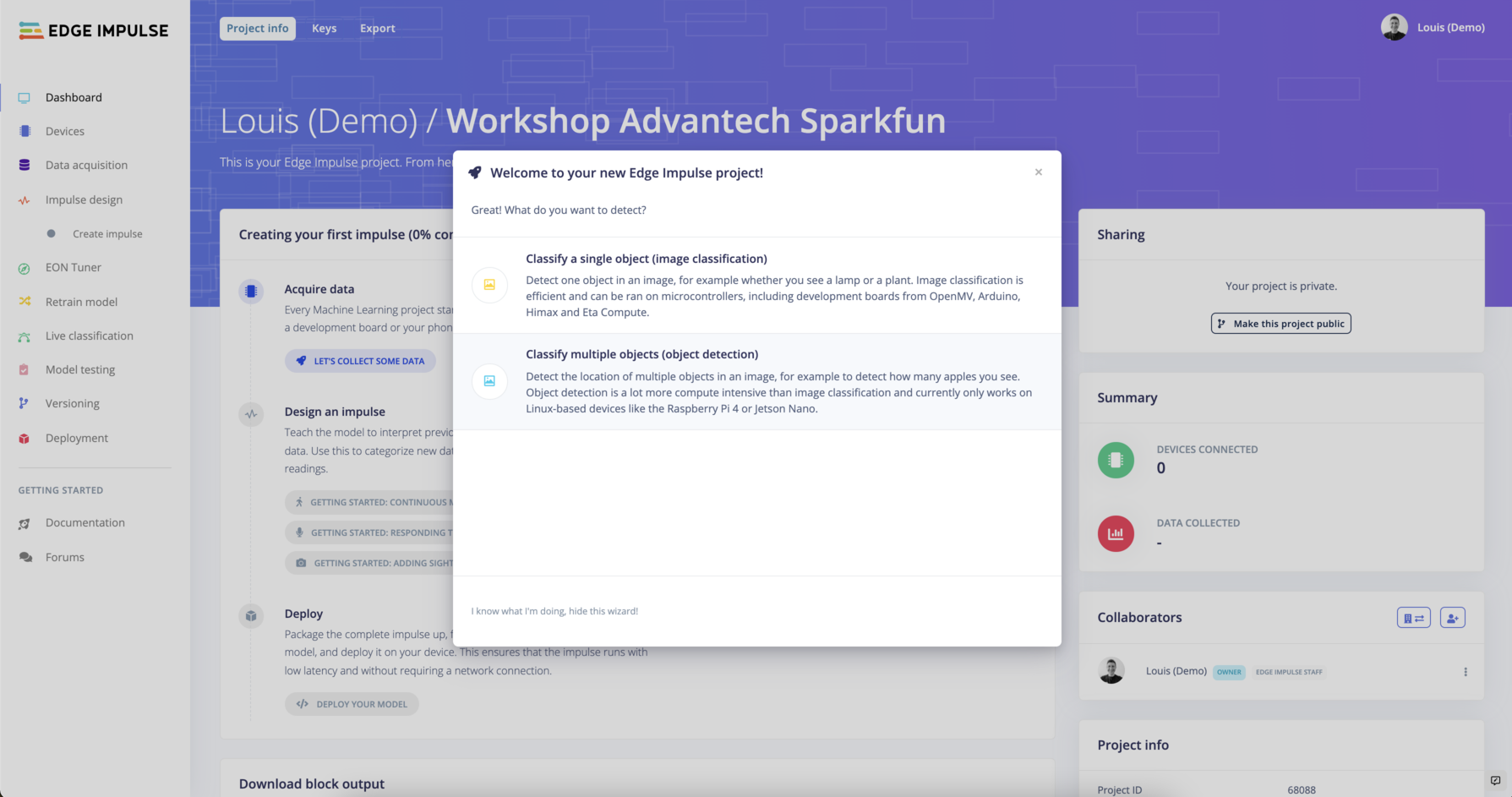This screenshot has height=797, width=1512.
Task: Click the Impulse design pulse icon
Action: coord(25,200)
